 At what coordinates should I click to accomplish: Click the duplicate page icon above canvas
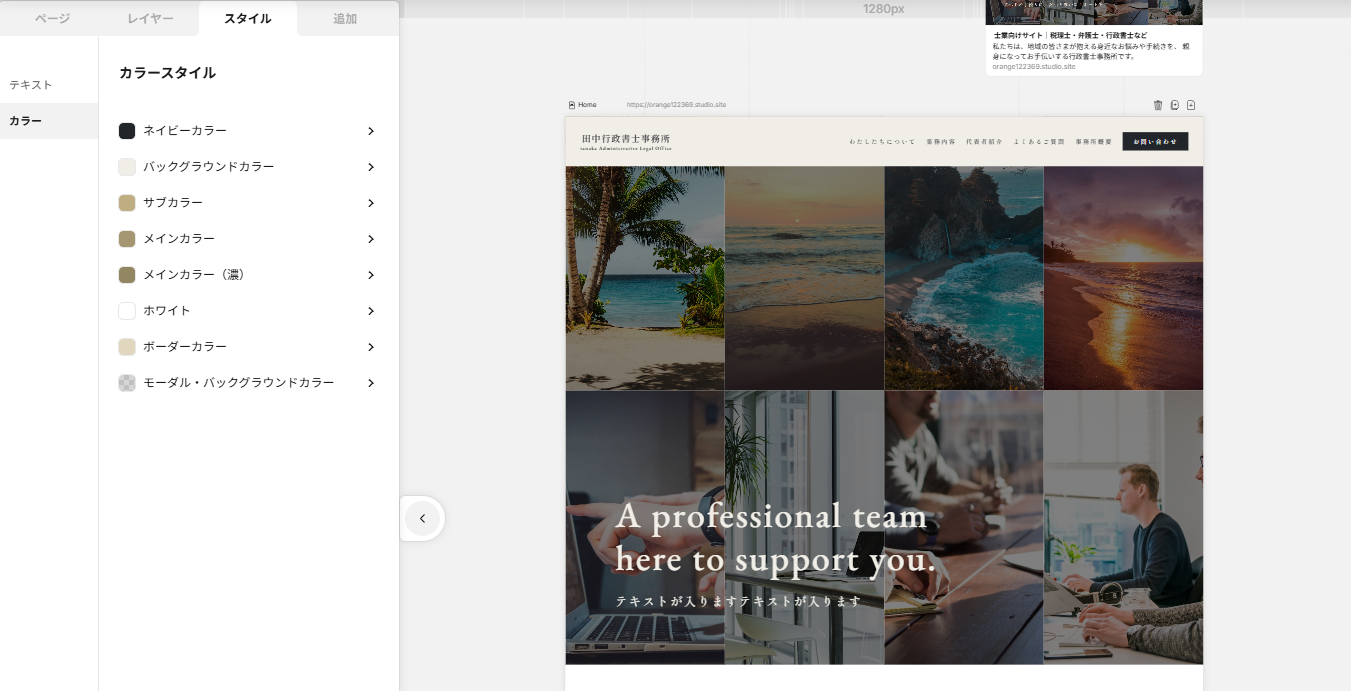1175,105
